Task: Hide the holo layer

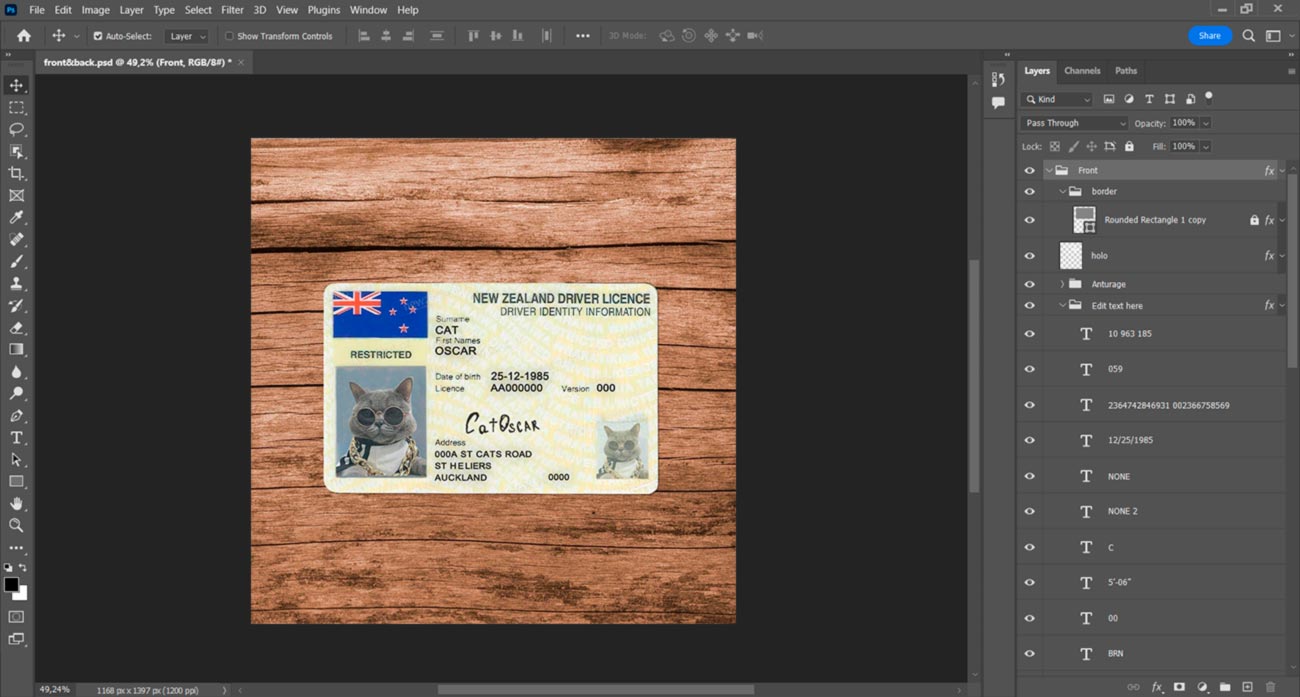Action: point(1029,256)
